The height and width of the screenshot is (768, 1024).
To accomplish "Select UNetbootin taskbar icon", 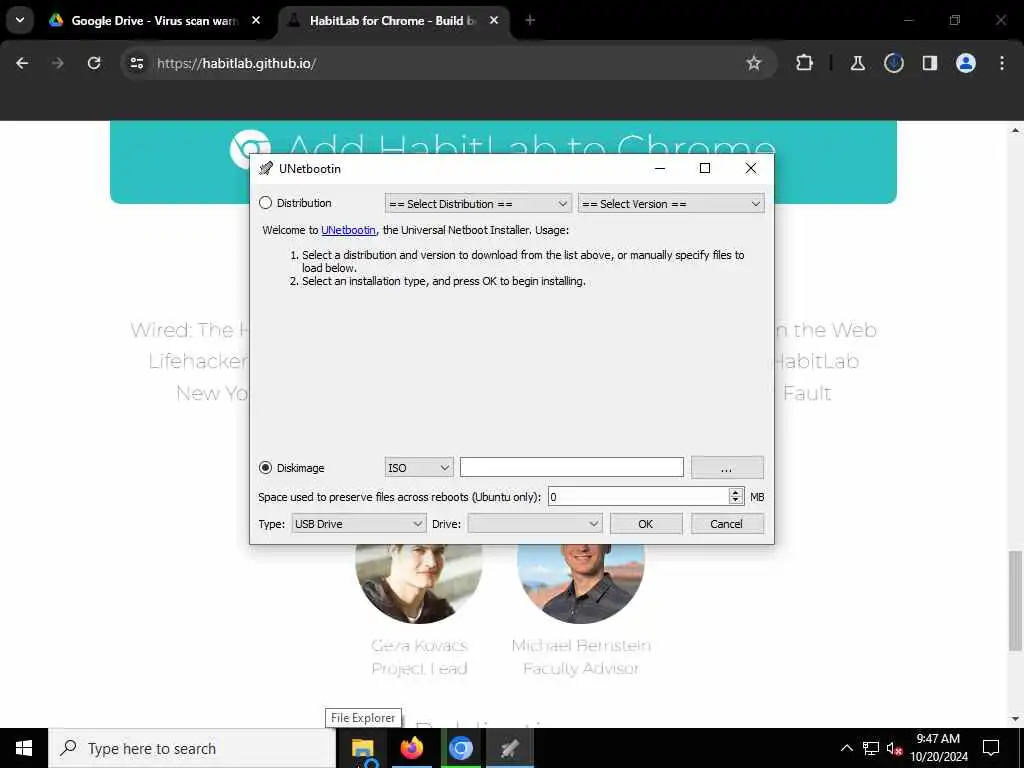I will [x=509, y=748].
